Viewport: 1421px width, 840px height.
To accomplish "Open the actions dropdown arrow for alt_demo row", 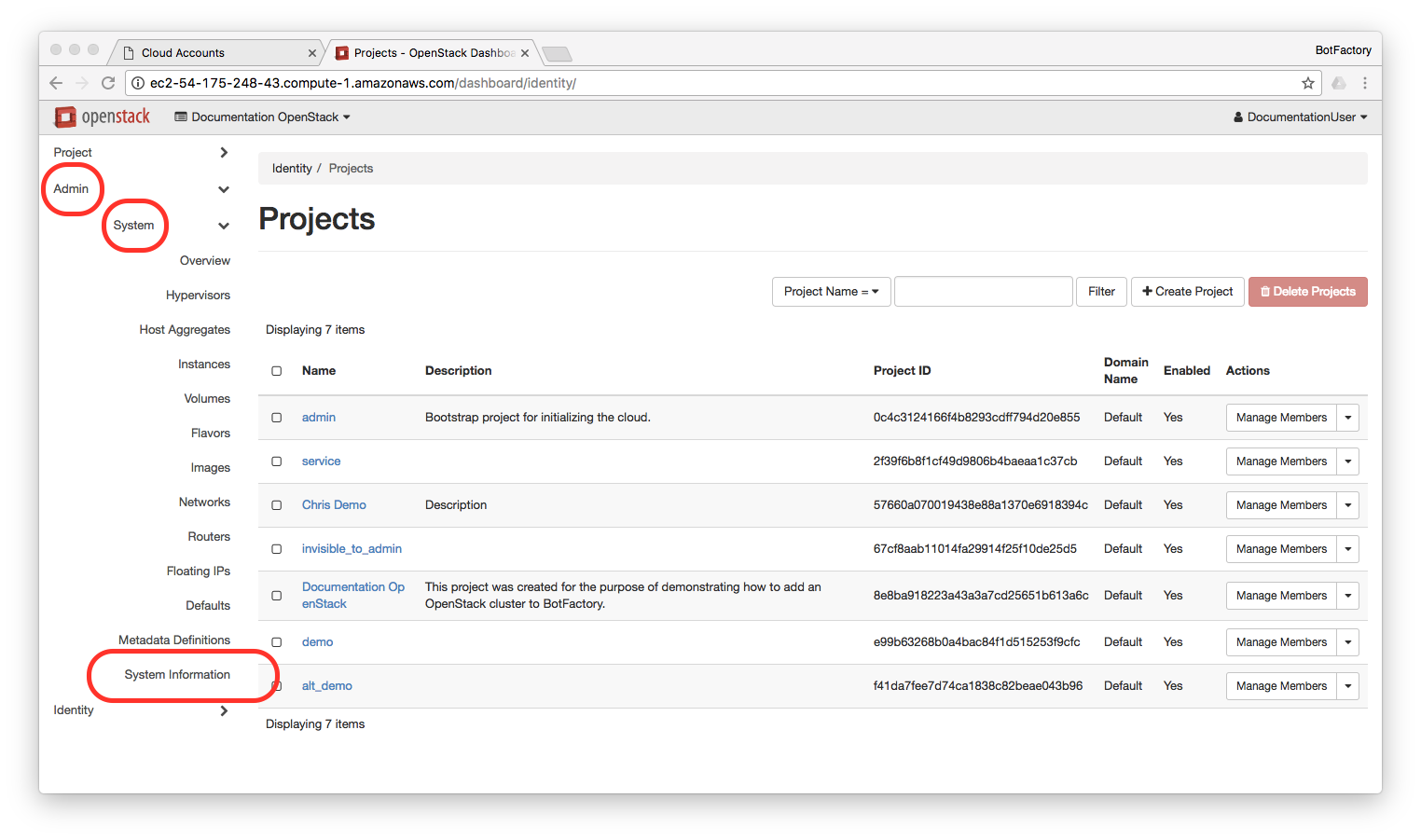I will tap(1348, 686).
